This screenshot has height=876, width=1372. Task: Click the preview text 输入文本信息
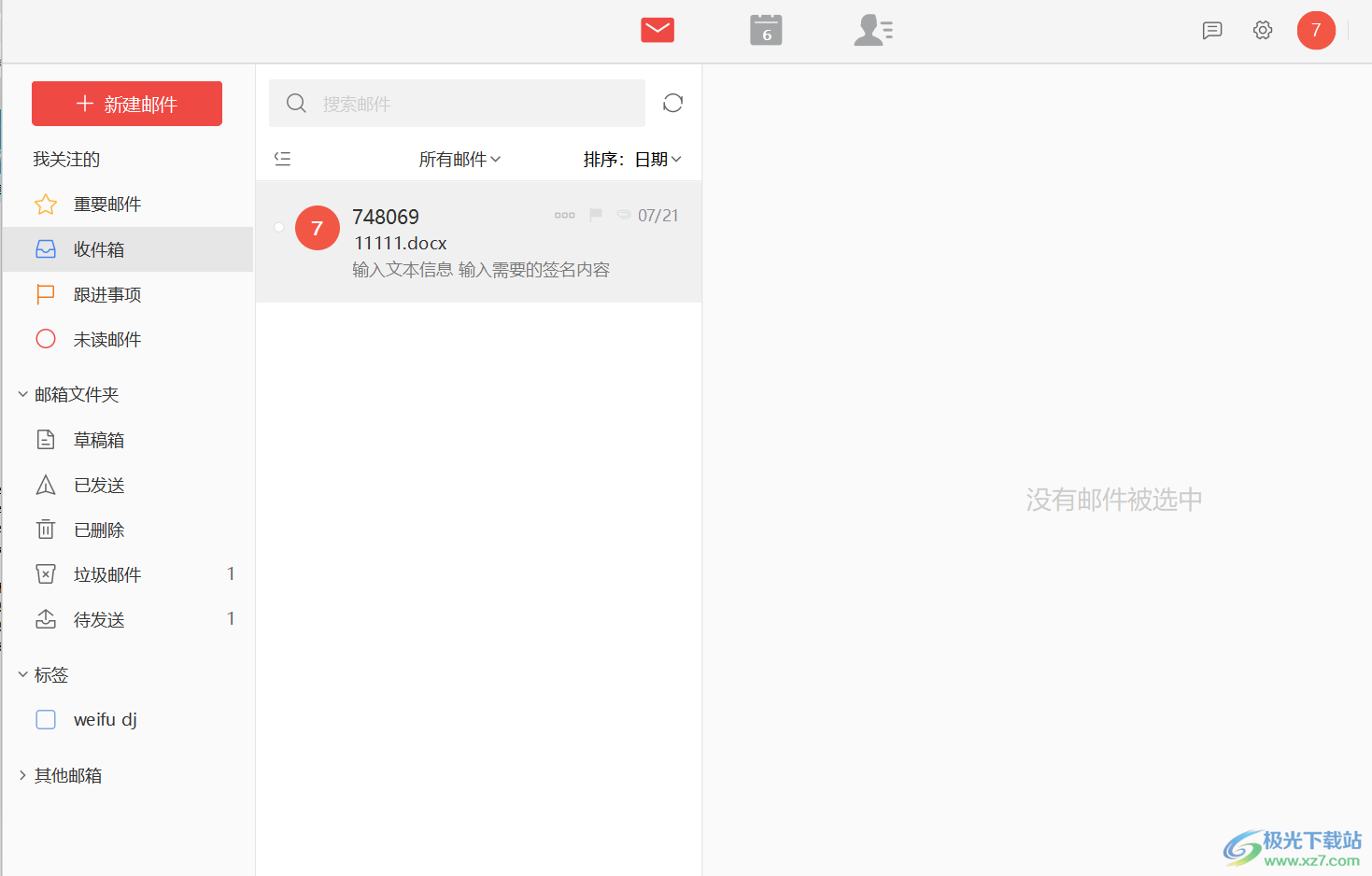coord(403,270)
